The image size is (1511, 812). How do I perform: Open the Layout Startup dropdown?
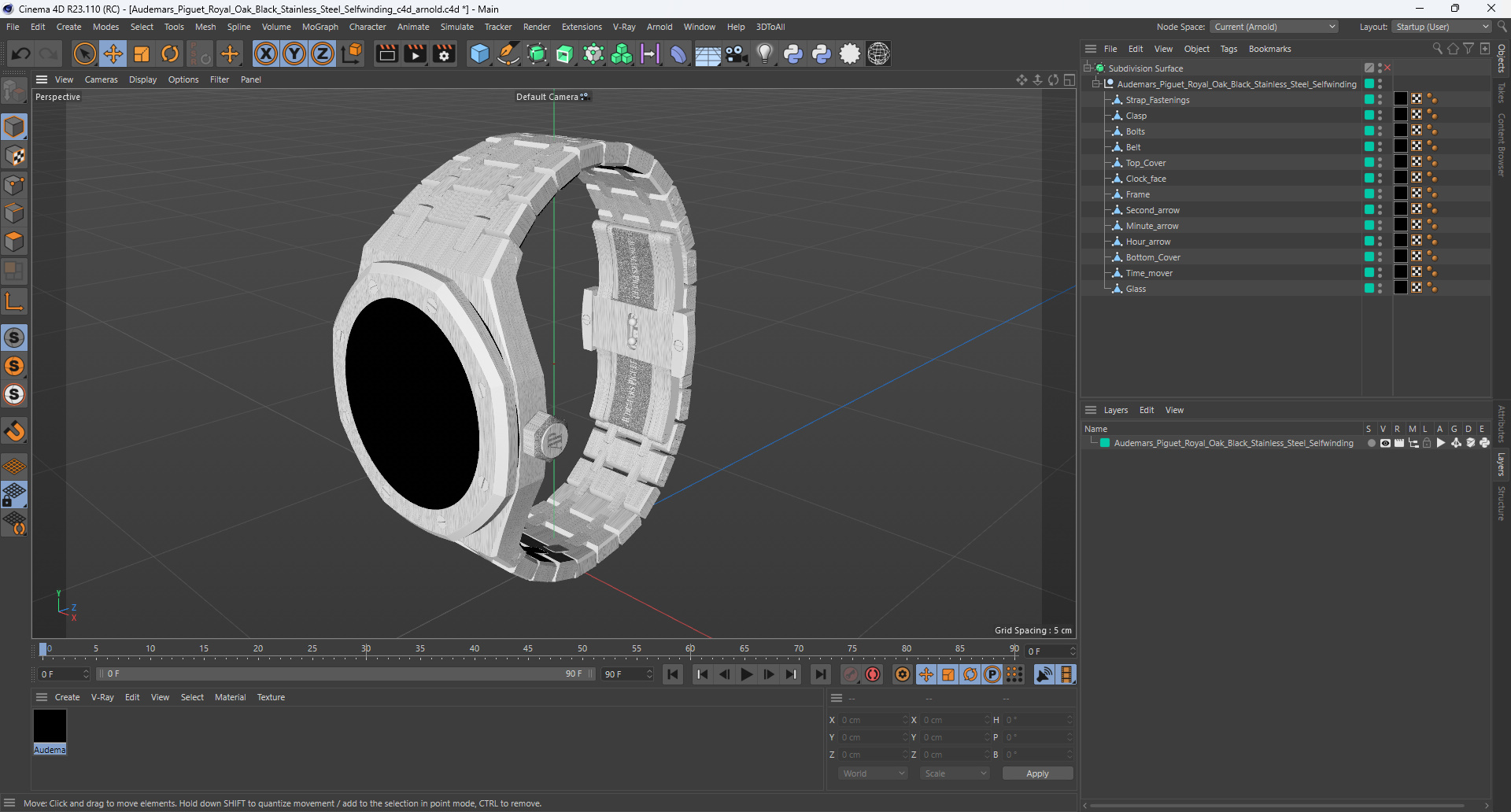[x=1442, y=27]
